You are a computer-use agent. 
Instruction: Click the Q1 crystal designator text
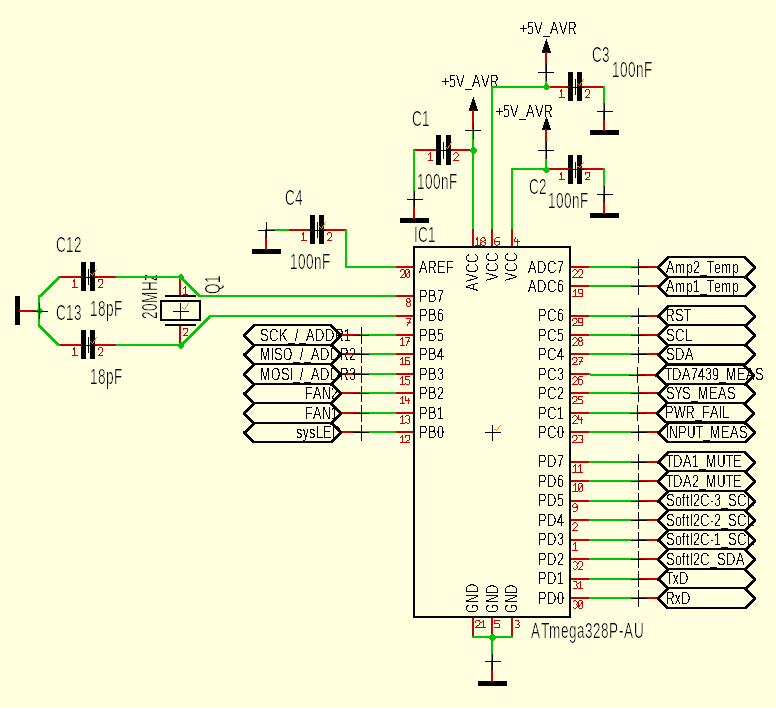[214, 284]
